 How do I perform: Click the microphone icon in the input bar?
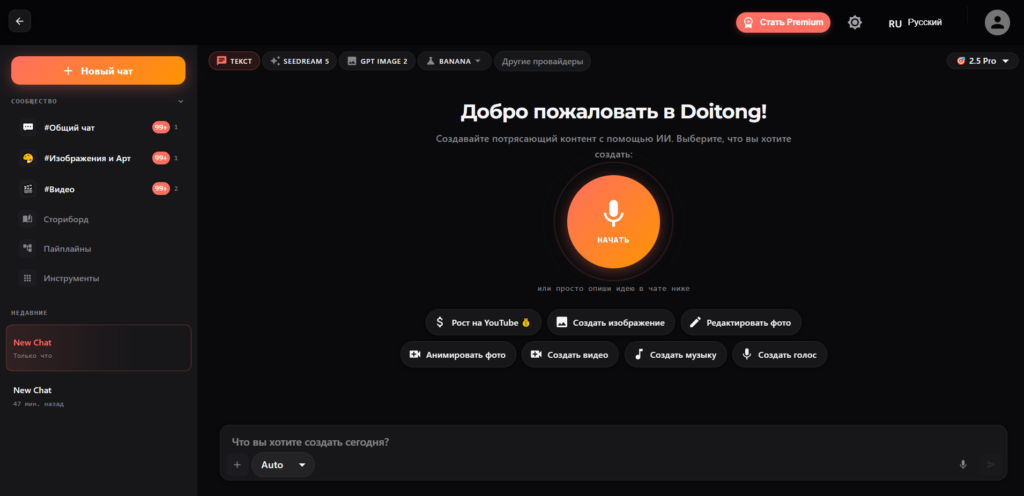[x=963, y=465]
